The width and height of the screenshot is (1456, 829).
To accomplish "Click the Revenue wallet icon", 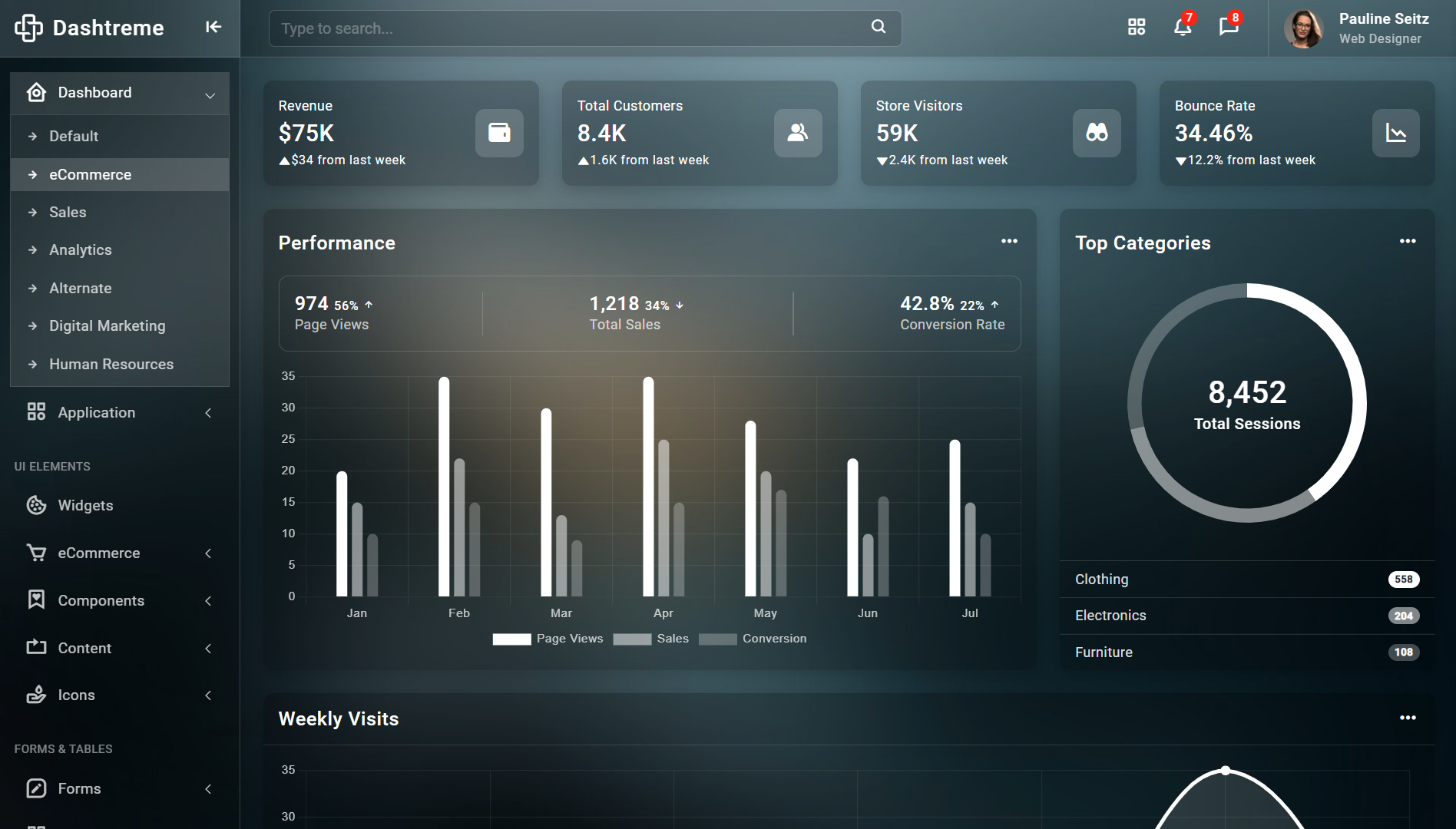I will (499, 133).
